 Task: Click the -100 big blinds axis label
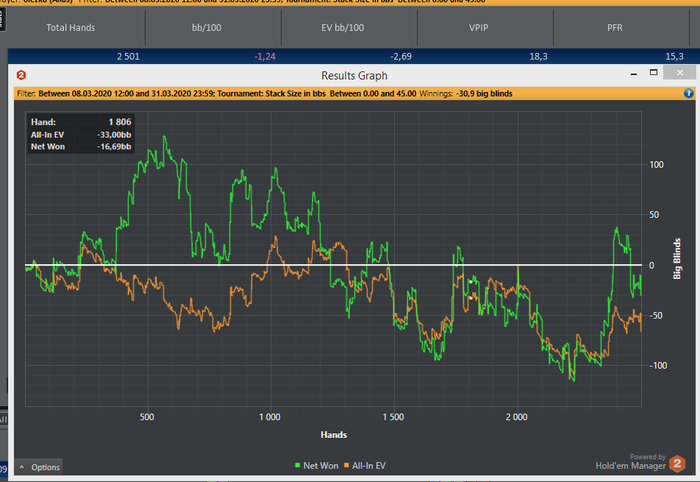pyautogui.click(x=658, y=366)
